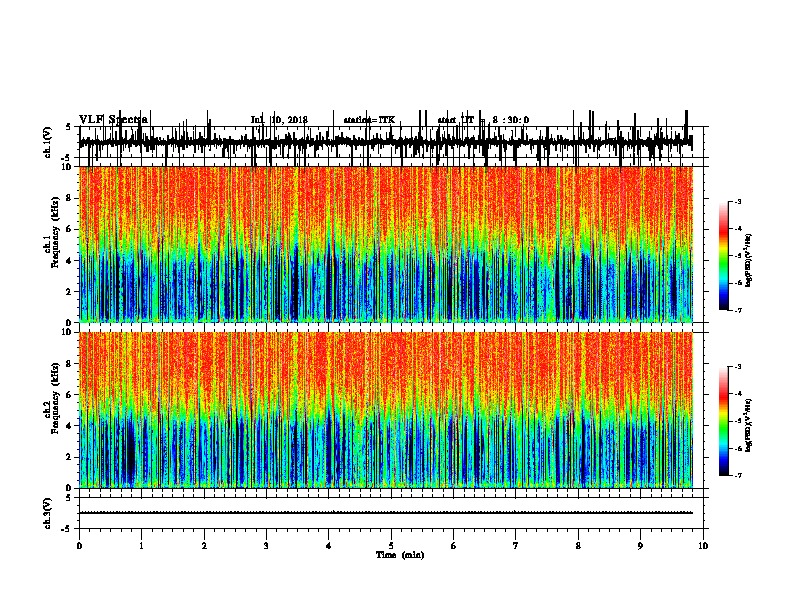Click the ch.1 spectrogram color bar

724,256
